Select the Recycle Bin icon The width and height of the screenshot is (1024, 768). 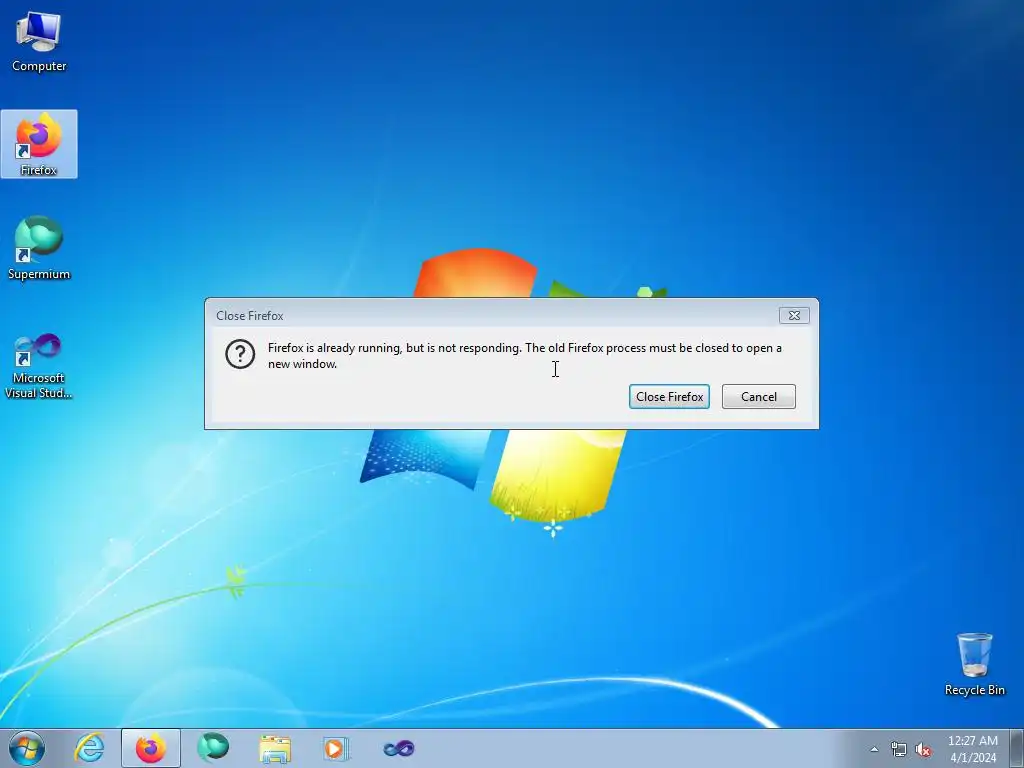pos(974,664)
